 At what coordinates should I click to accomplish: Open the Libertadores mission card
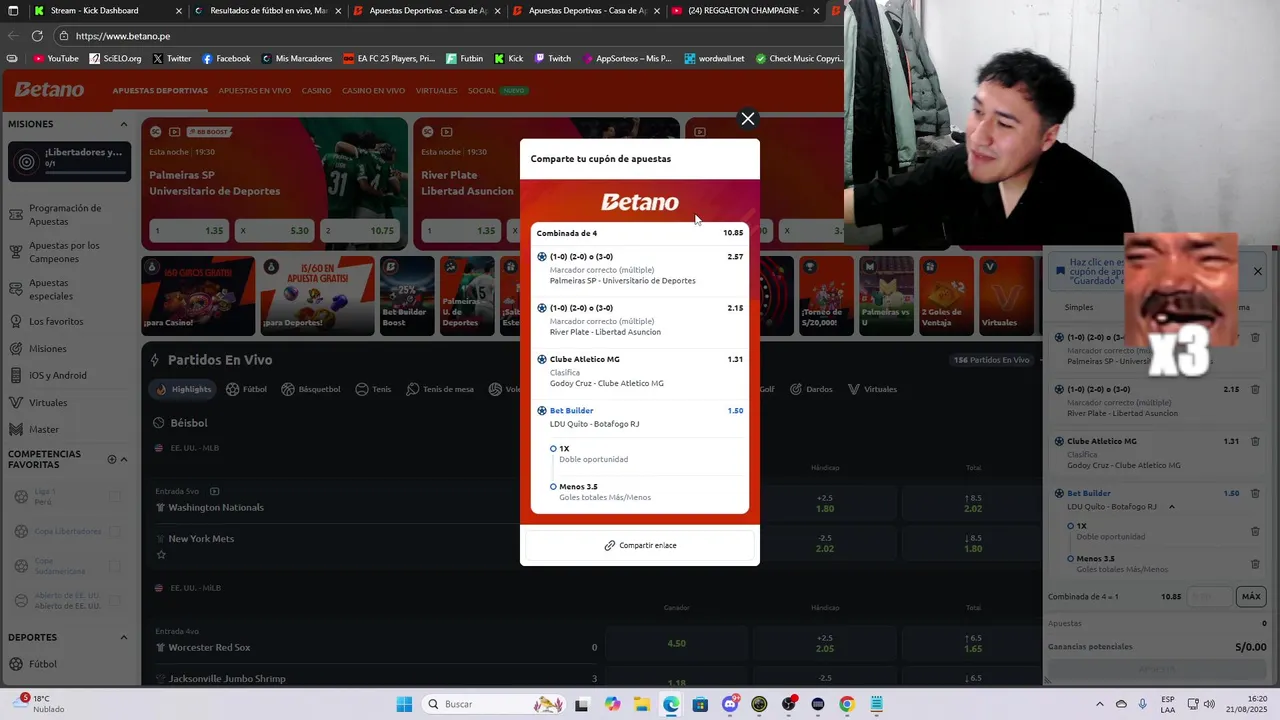[x=69, y=161]
